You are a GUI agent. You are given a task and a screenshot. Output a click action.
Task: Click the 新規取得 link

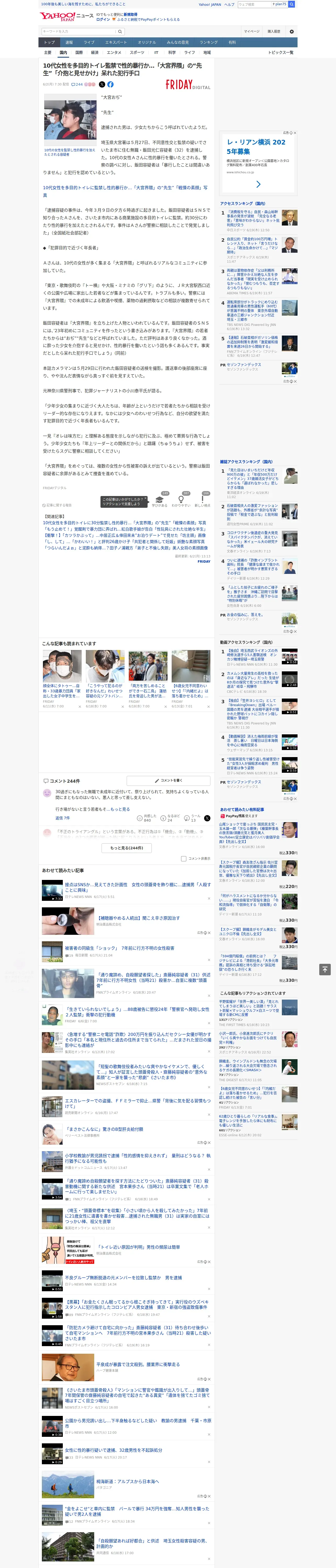(131, 15)
